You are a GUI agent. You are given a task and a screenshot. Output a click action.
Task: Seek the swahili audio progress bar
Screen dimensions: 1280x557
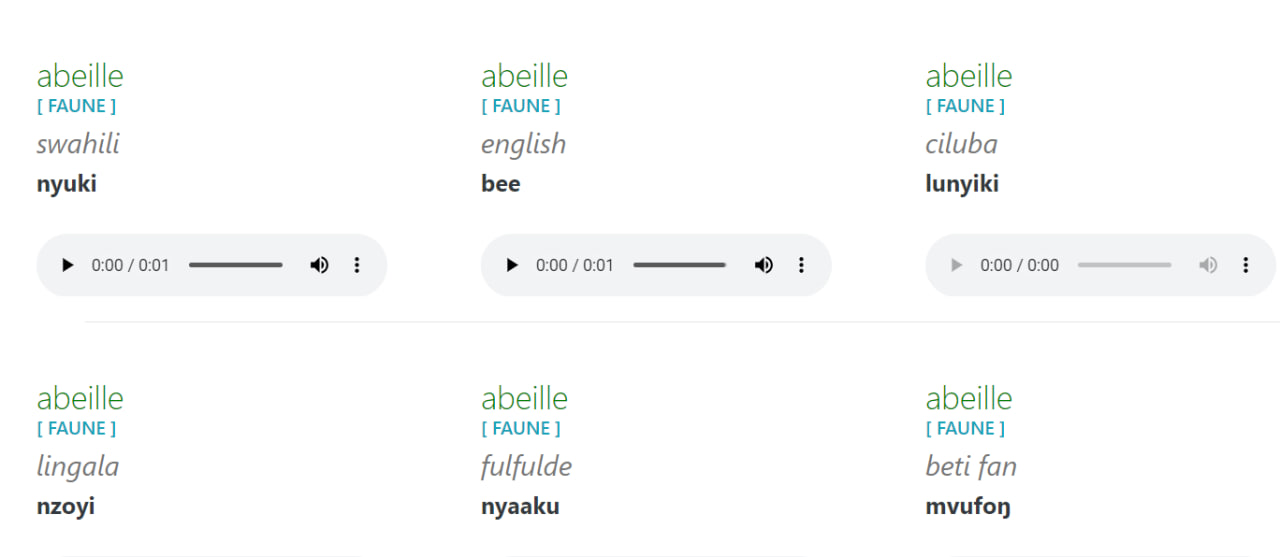(236, 265)
